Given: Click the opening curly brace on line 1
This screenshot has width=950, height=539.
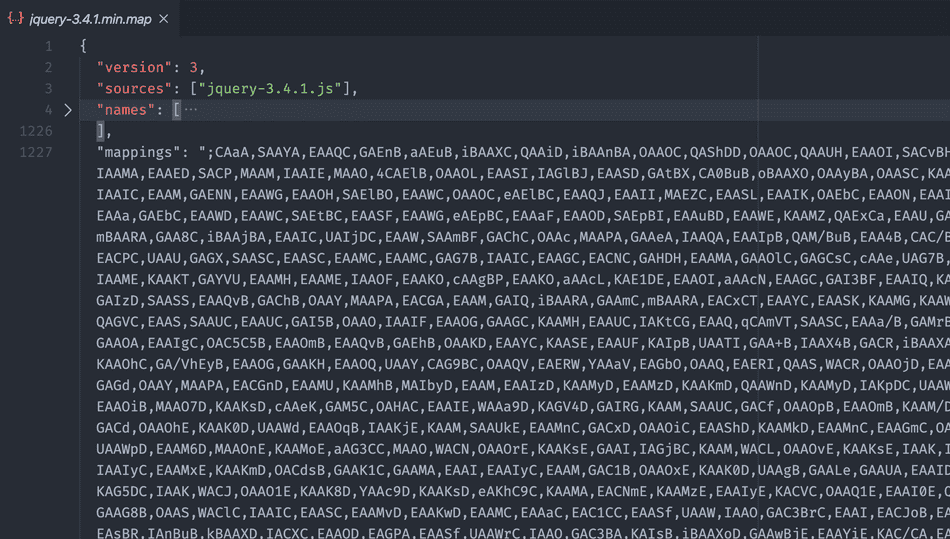Looking at the screenshot, I should (84, 46).
